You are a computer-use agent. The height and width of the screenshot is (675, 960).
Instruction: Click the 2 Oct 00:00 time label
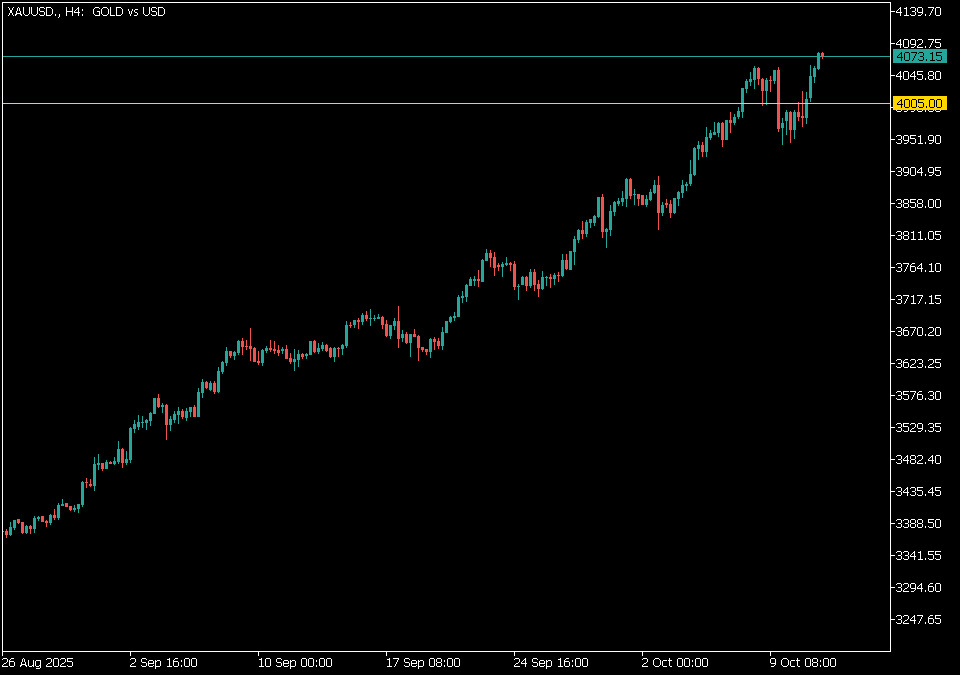(x=675, y=662)
